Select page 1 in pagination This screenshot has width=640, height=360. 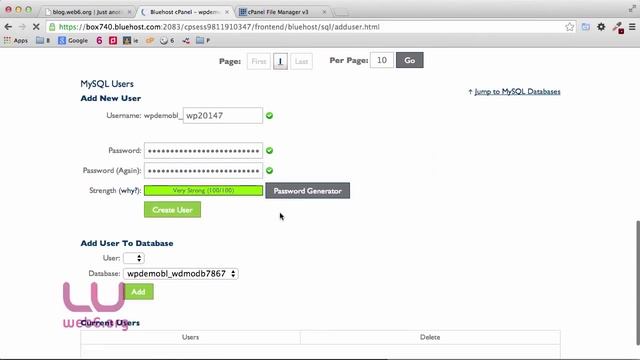(x=280, y=61)
